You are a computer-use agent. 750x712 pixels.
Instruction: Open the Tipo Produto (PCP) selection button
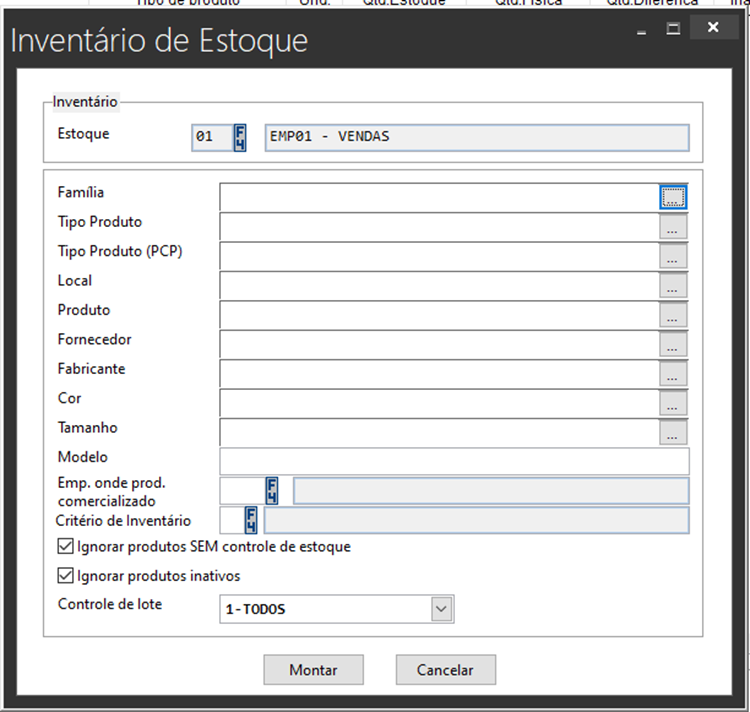(x=673, y=256)
